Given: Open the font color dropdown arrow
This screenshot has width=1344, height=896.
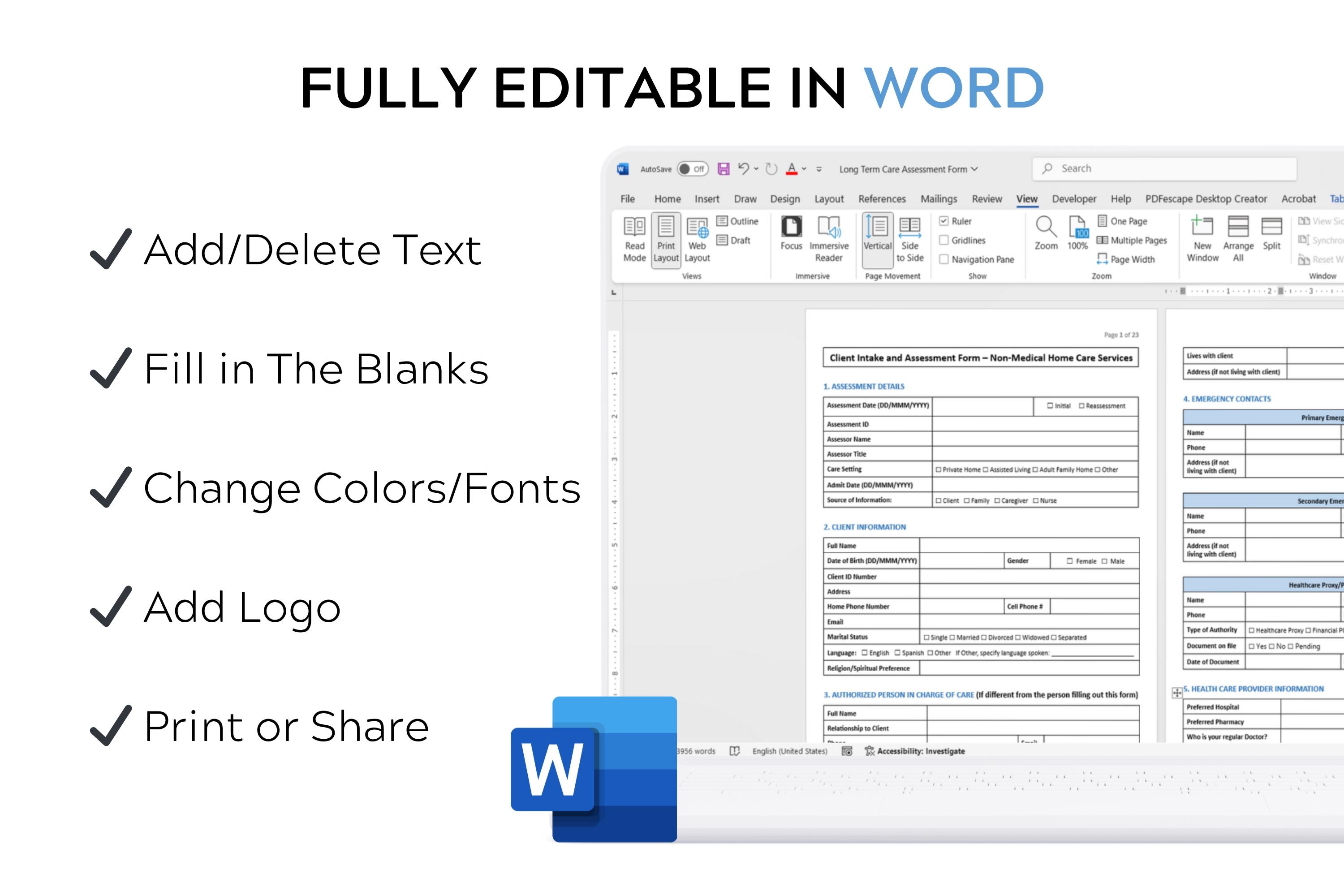Looking at the screenshot, I should (x=804, y=168).
